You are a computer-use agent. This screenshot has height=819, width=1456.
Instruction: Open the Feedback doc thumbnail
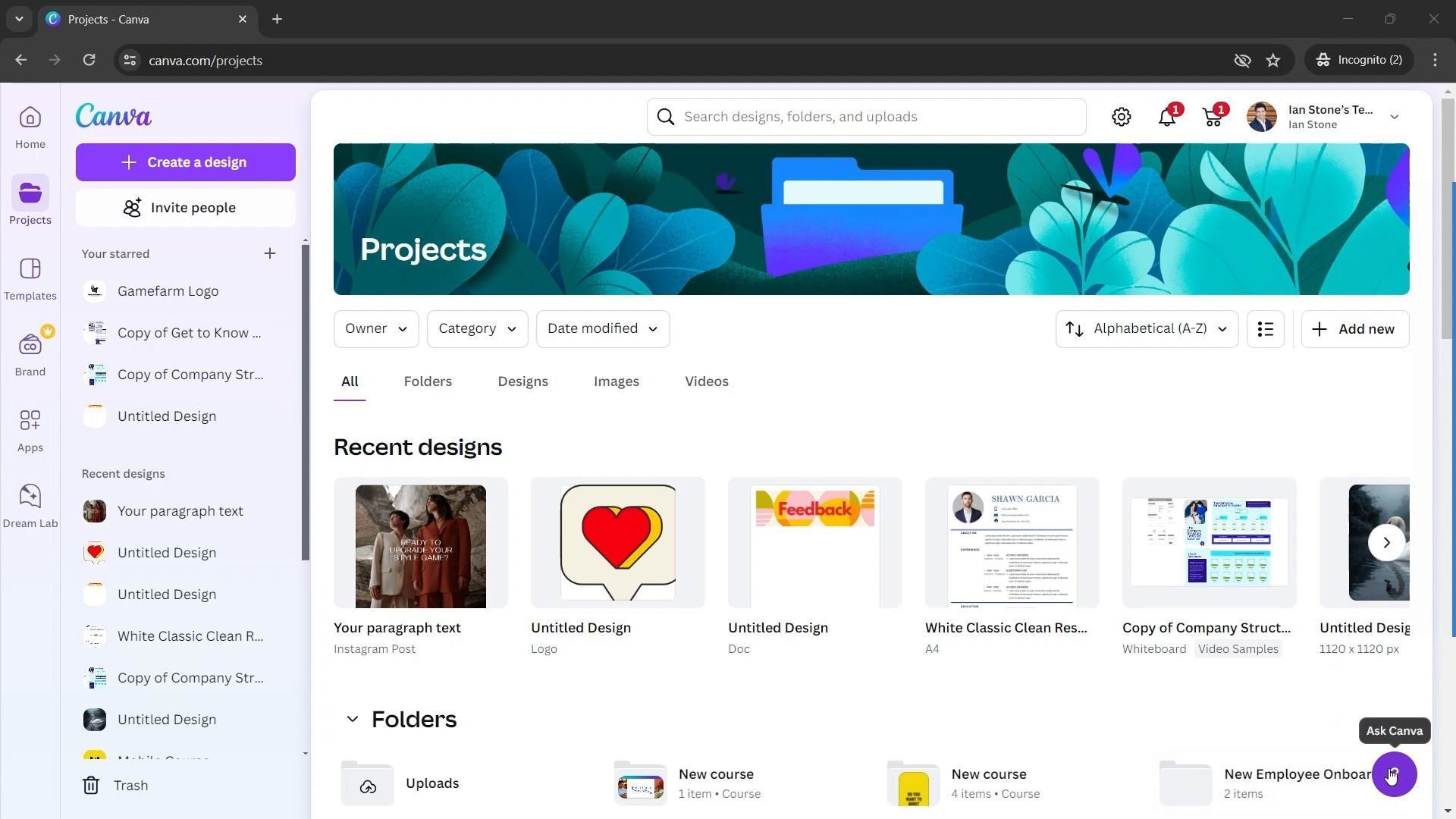[815, 543]
